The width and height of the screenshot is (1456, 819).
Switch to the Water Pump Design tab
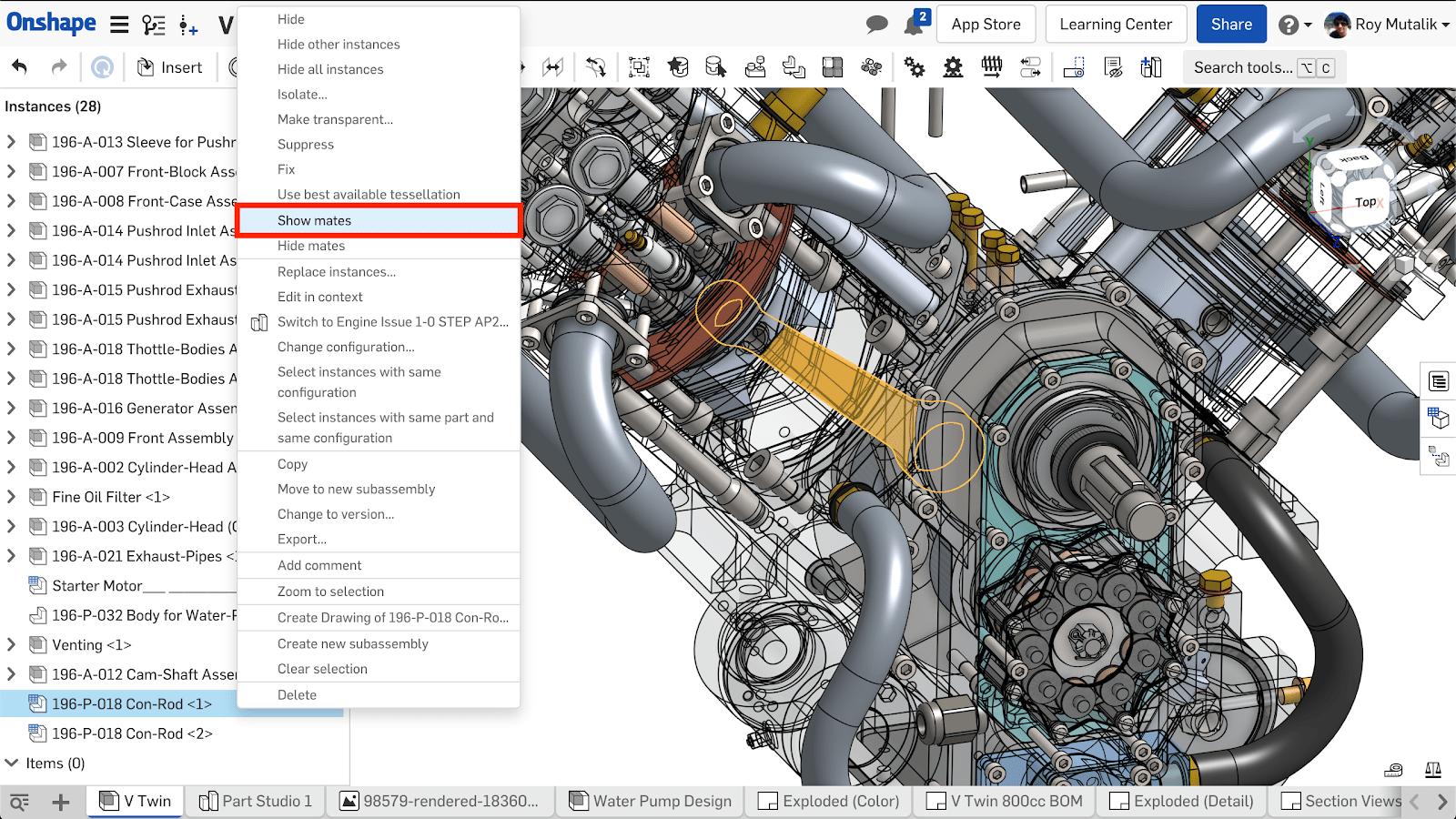tap(650, 802)
